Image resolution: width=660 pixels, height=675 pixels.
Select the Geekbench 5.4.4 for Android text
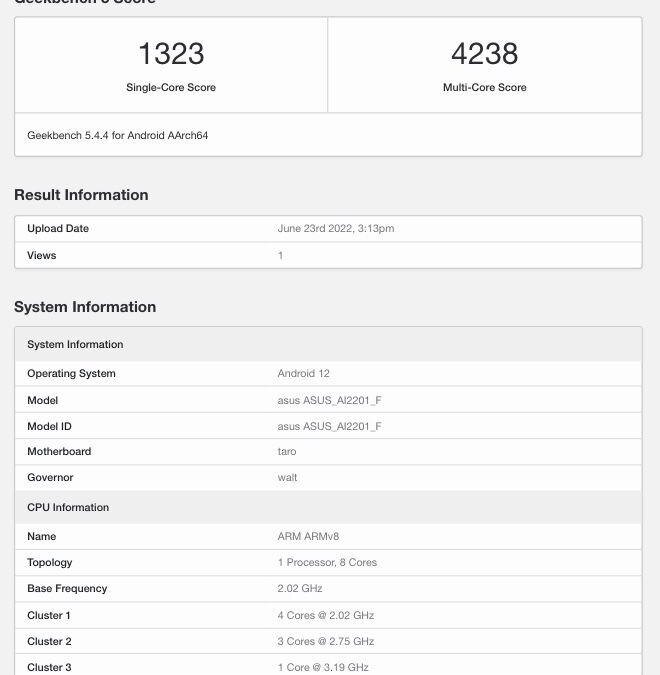(118, 135)
